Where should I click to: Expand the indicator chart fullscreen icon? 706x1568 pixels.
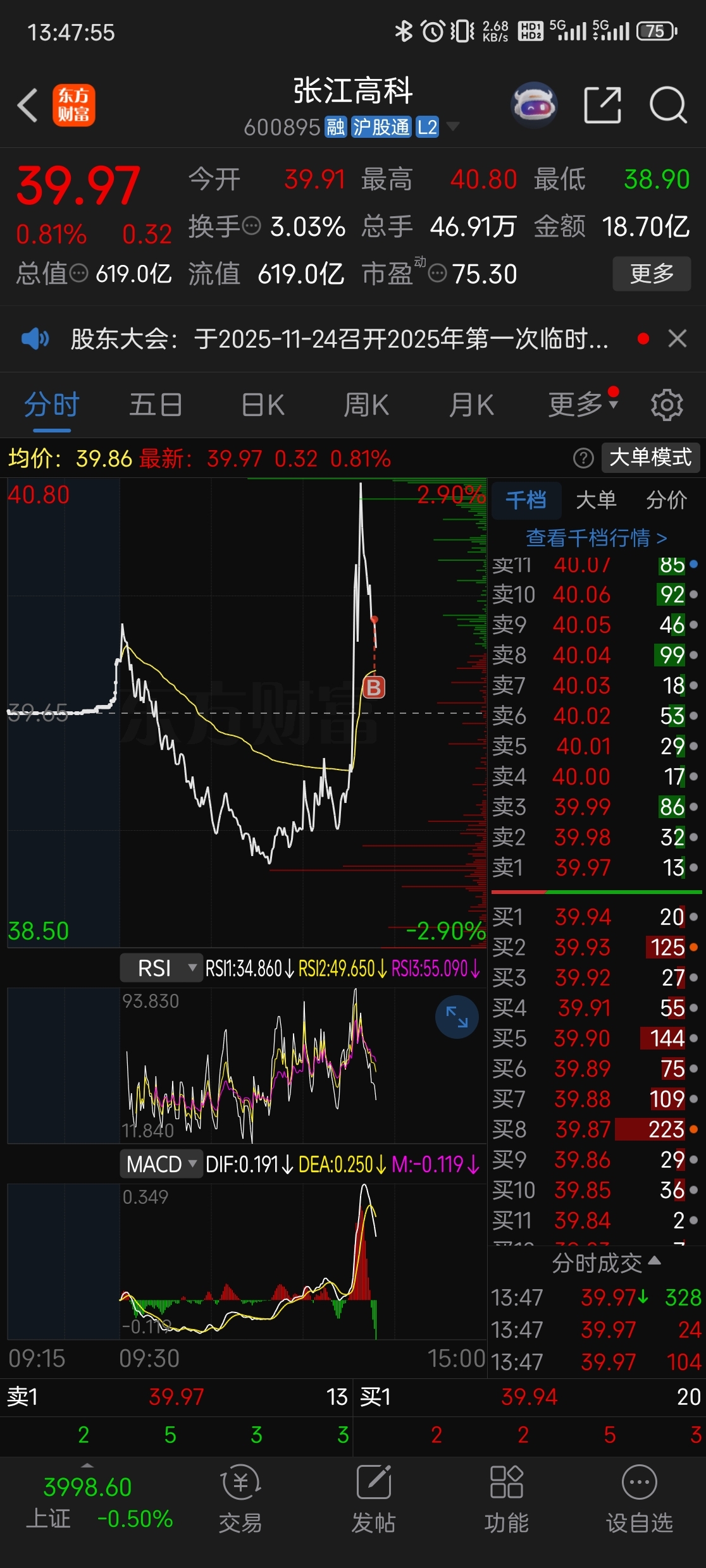pos(457,1017)
